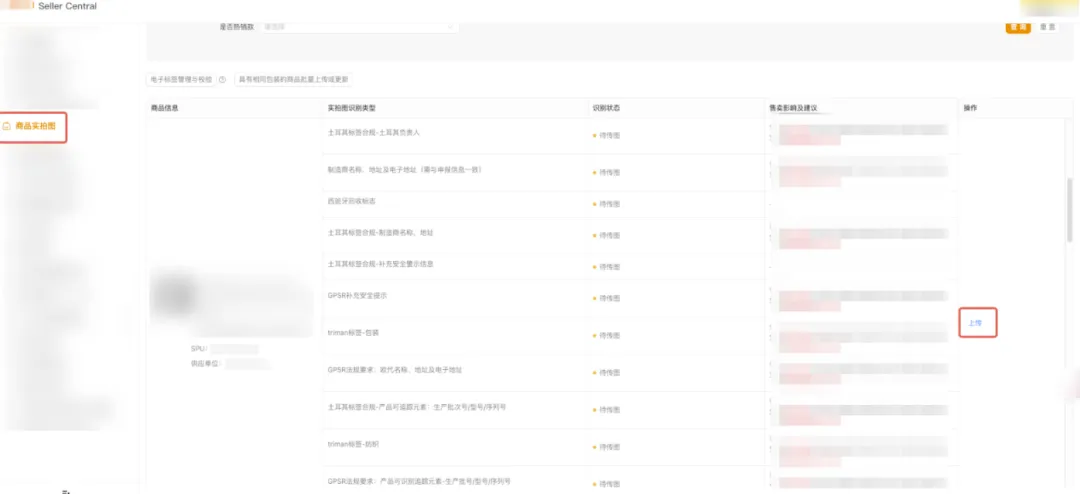Click the 实拍图识别类型 column header

351,108
